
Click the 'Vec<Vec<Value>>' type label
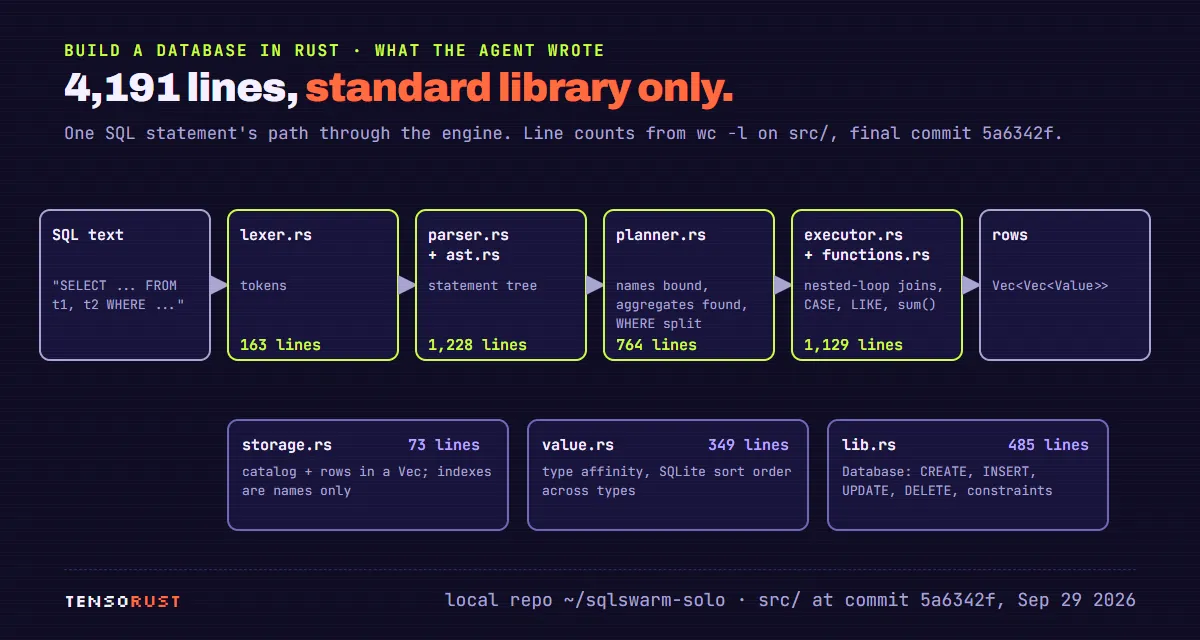1050,285
